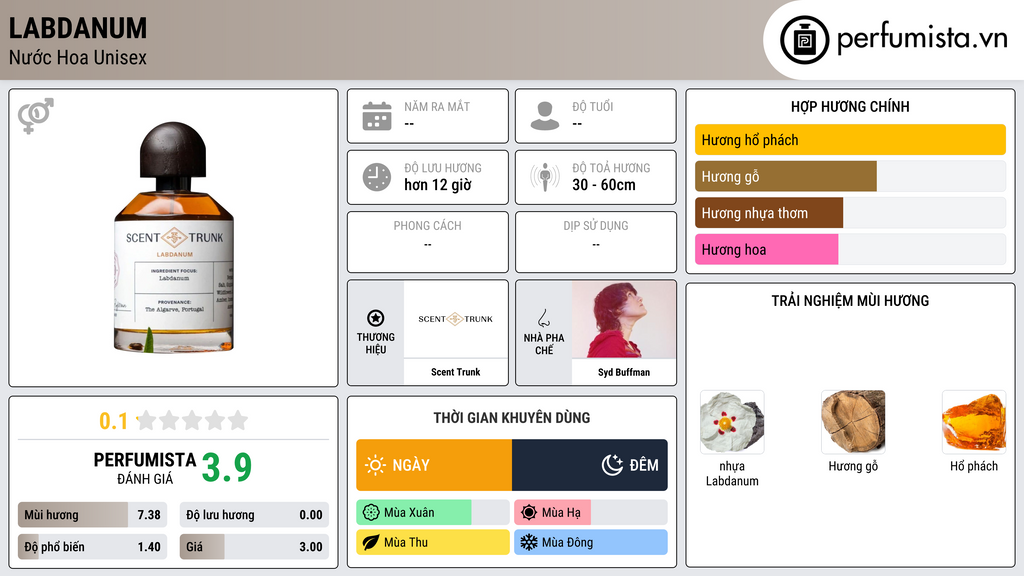Click the PERFUMISTA ĐÁNH GIÁ label

click(145, 468)
